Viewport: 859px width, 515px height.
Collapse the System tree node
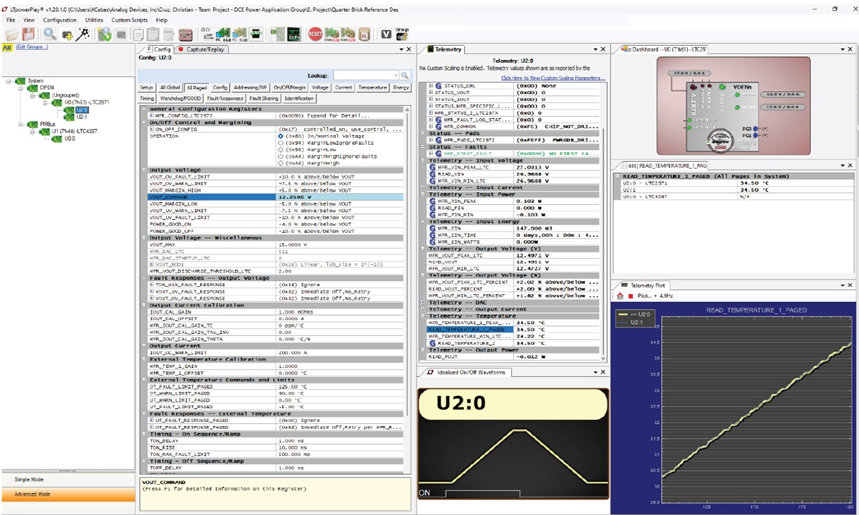point(7,80)
